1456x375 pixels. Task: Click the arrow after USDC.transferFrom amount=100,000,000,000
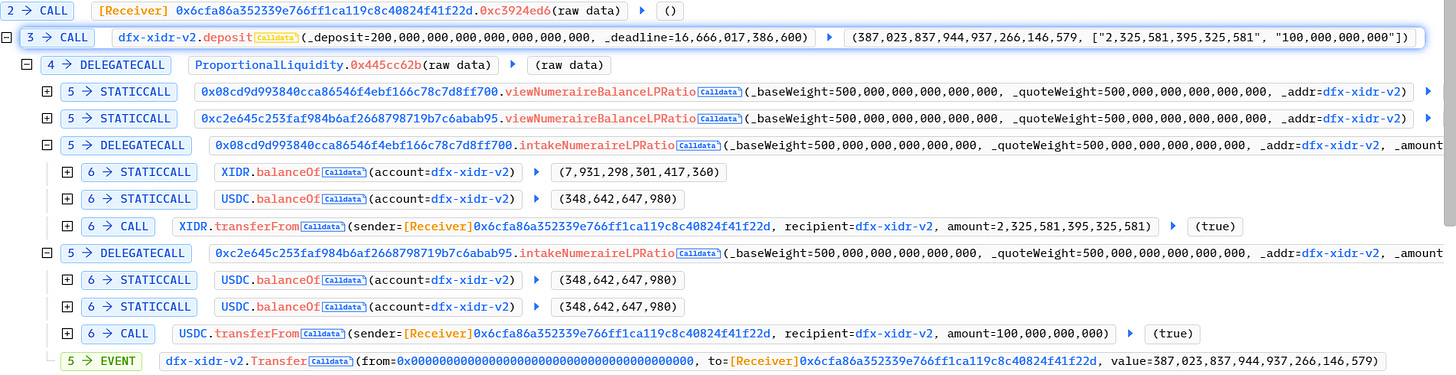[1130, 333]
